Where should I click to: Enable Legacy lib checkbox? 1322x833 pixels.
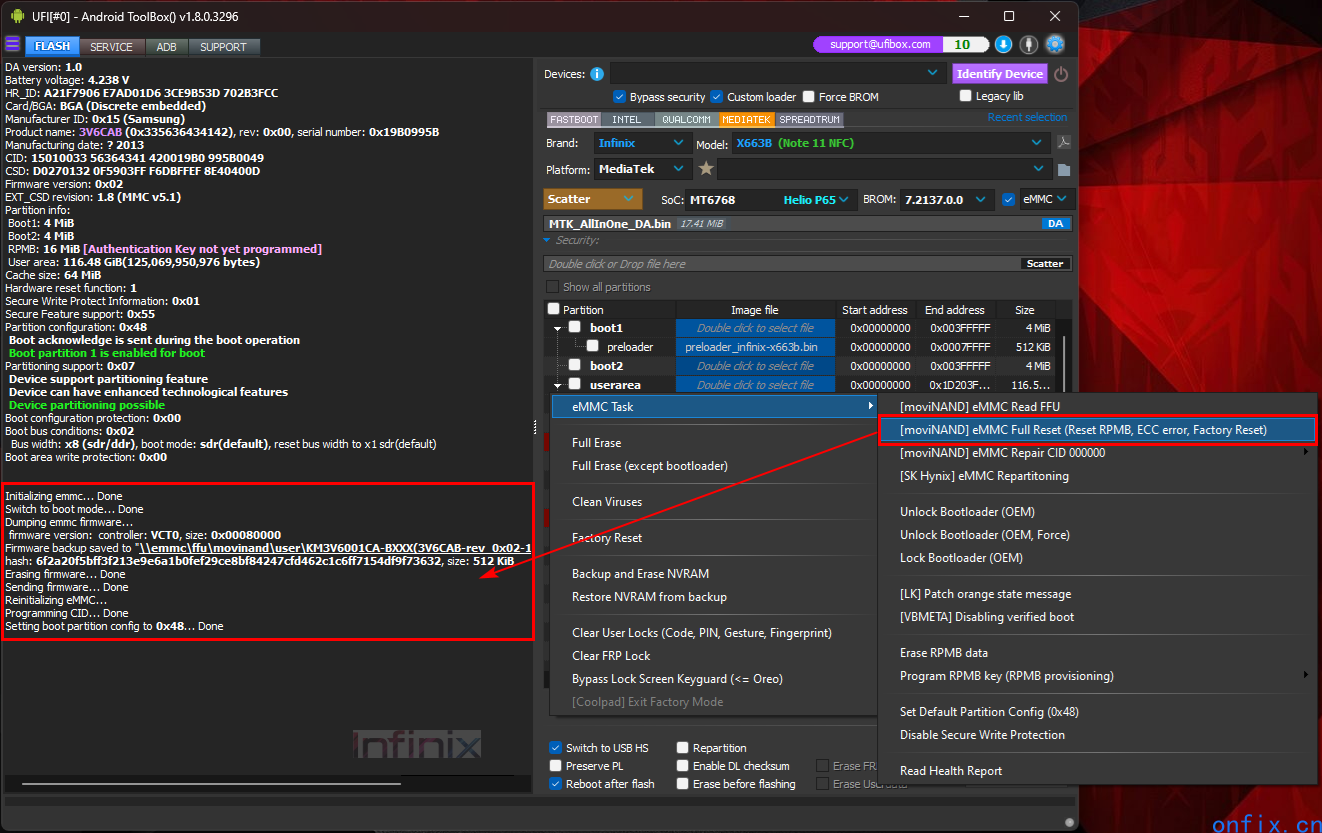click(966, 96)
